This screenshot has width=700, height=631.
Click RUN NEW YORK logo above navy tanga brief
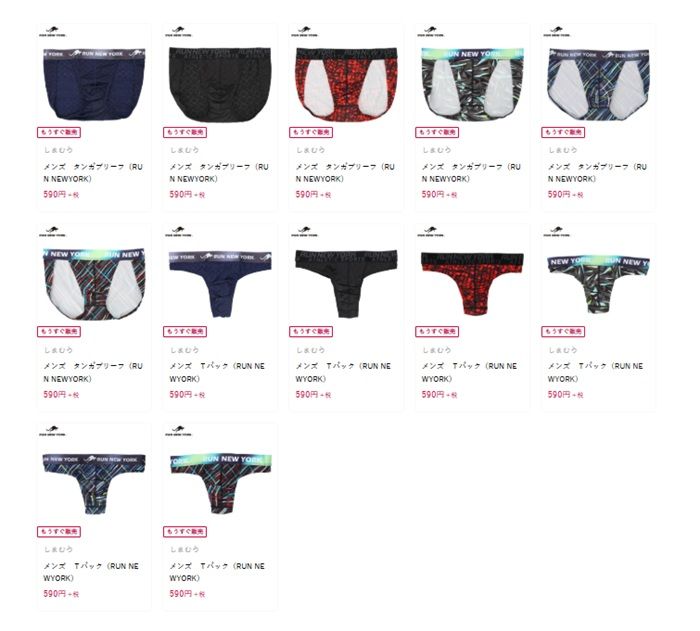point(53,31)
